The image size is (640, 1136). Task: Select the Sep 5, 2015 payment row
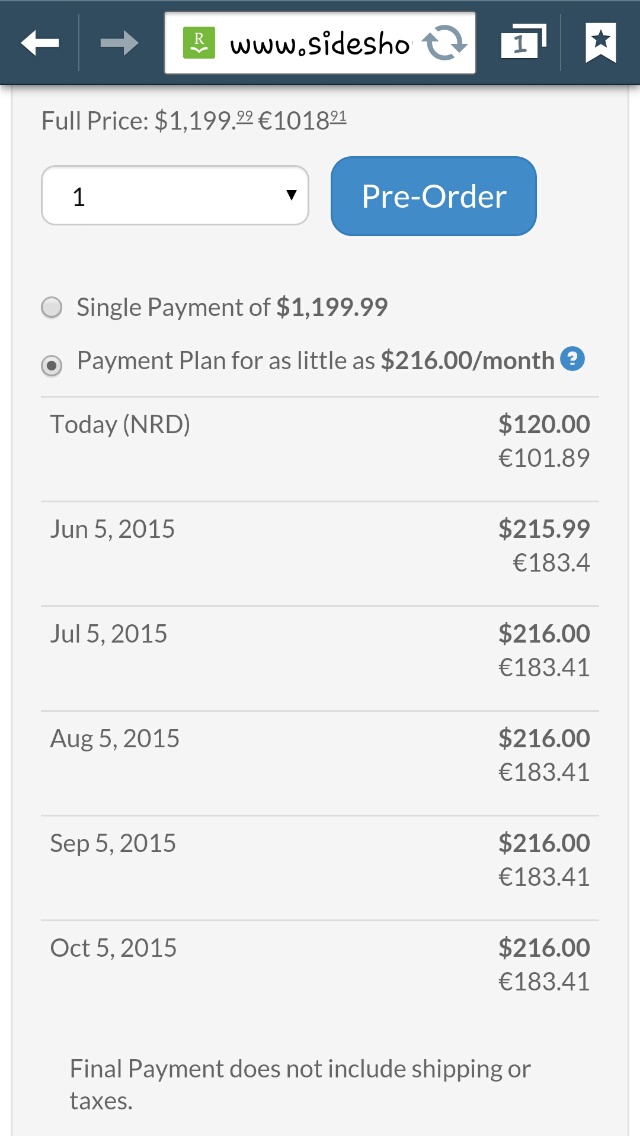[x=320, y=861]
